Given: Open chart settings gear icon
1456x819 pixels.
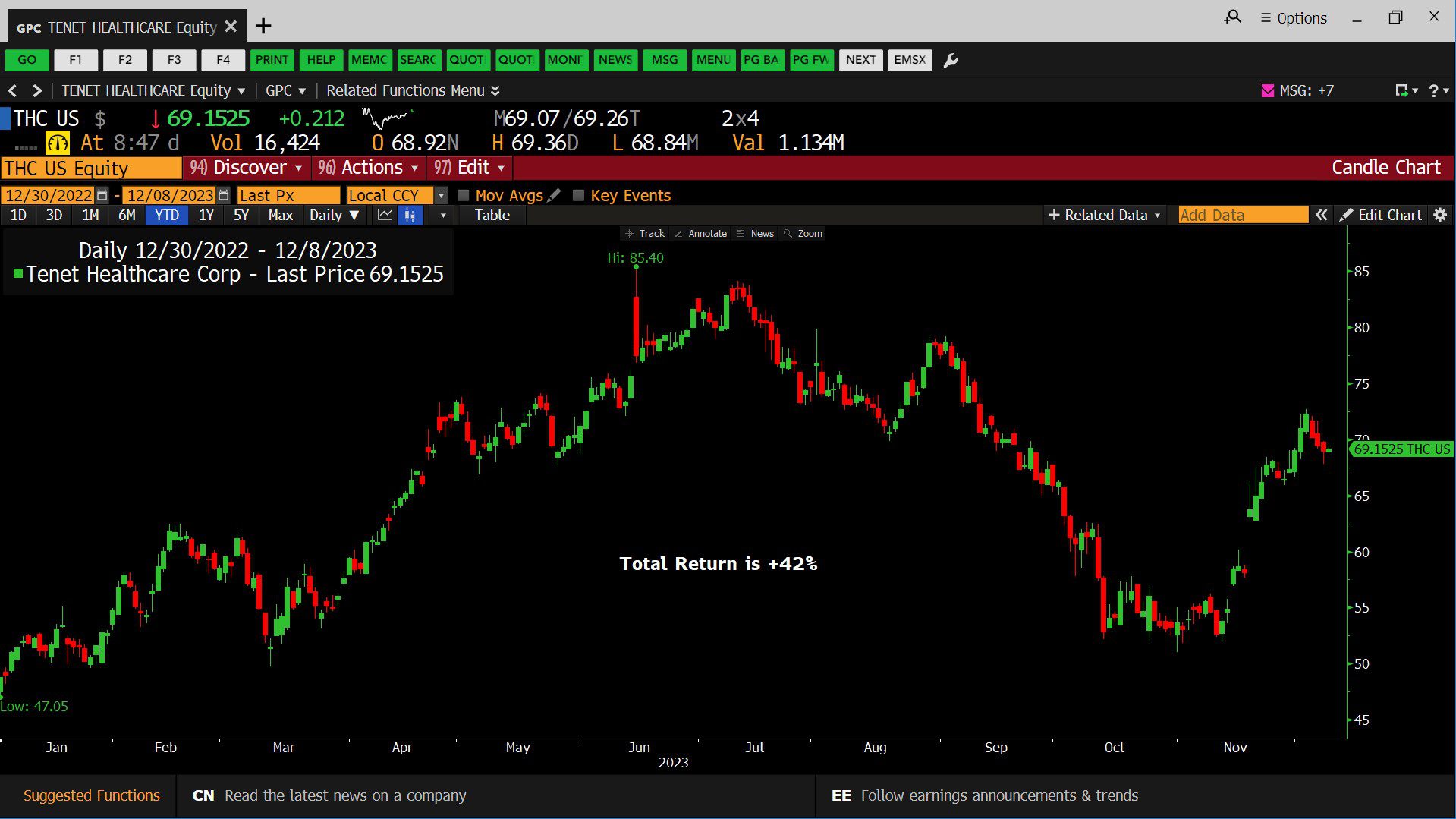Looking at the screenshot, I should click(1440, 215).
